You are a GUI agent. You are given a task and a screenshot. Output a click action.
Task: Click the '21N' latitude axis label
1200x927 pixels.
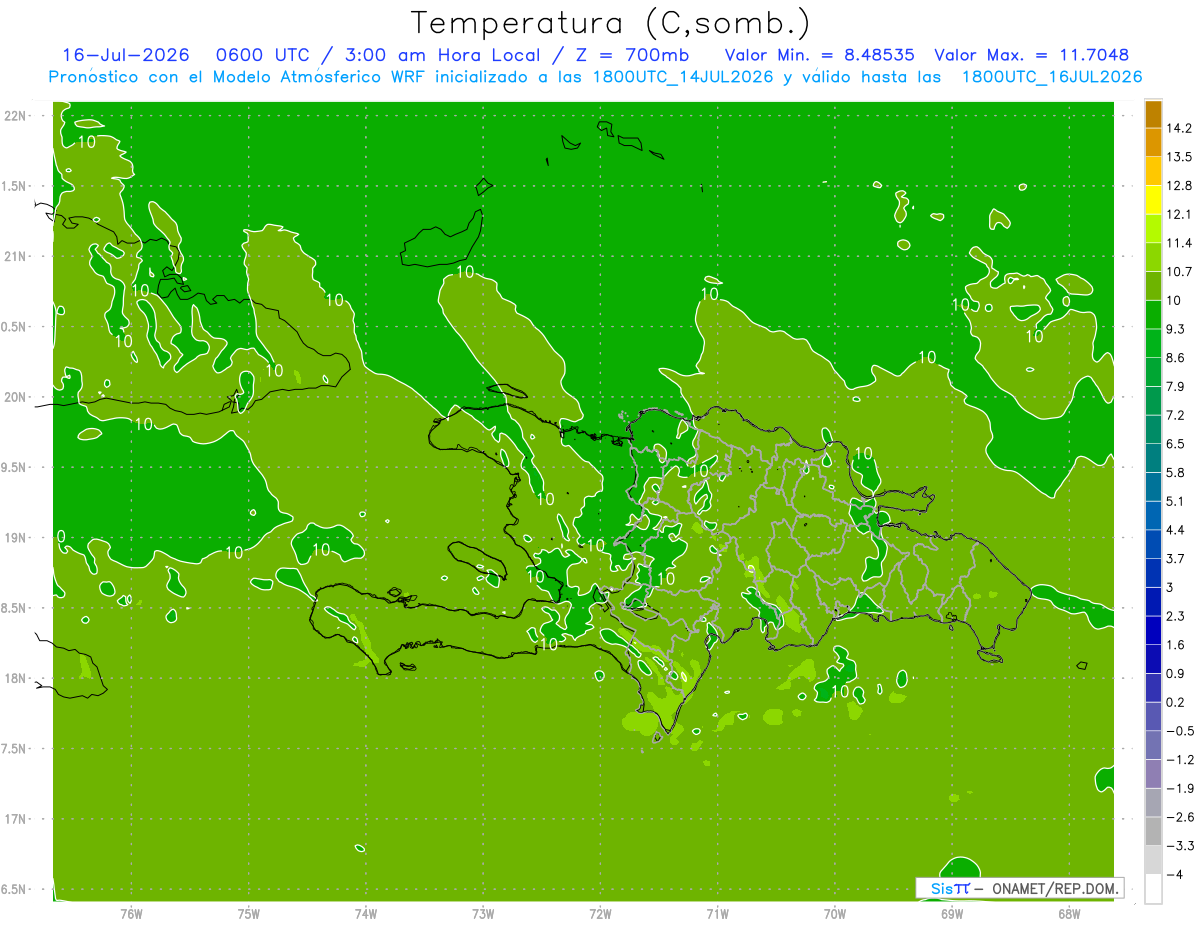coord(15,256)
